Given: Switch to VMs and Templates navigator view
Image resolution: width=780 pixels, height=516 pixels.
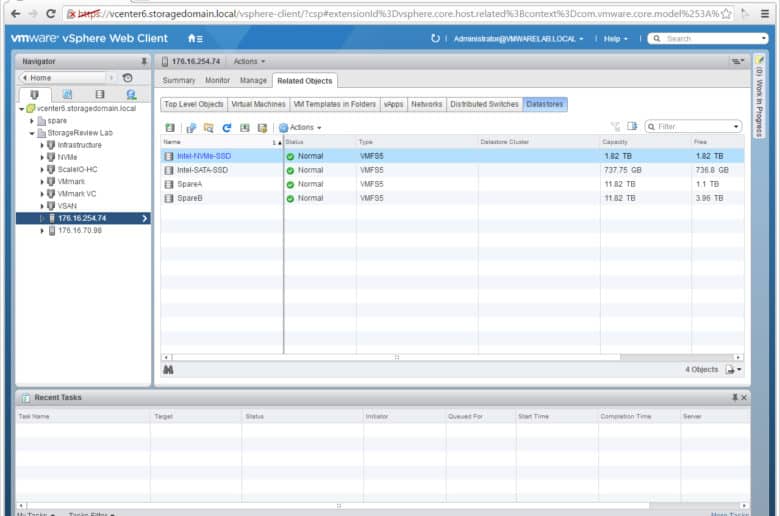Looking at the screenshot, I should 67,94.
